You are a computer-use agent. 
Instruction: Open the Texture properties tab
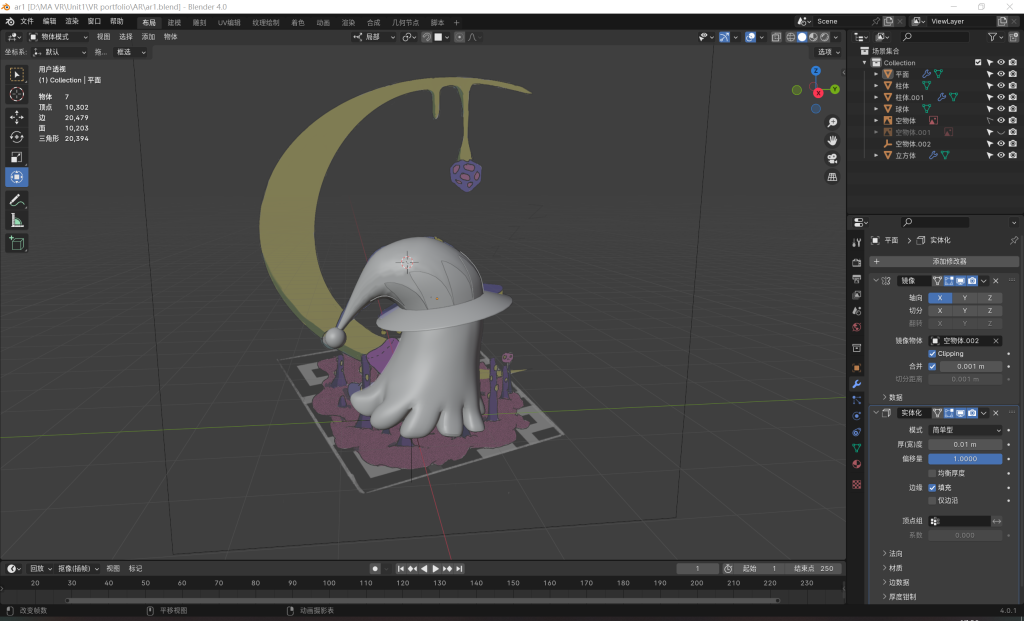pyautogui.click(x=857, y=485)
